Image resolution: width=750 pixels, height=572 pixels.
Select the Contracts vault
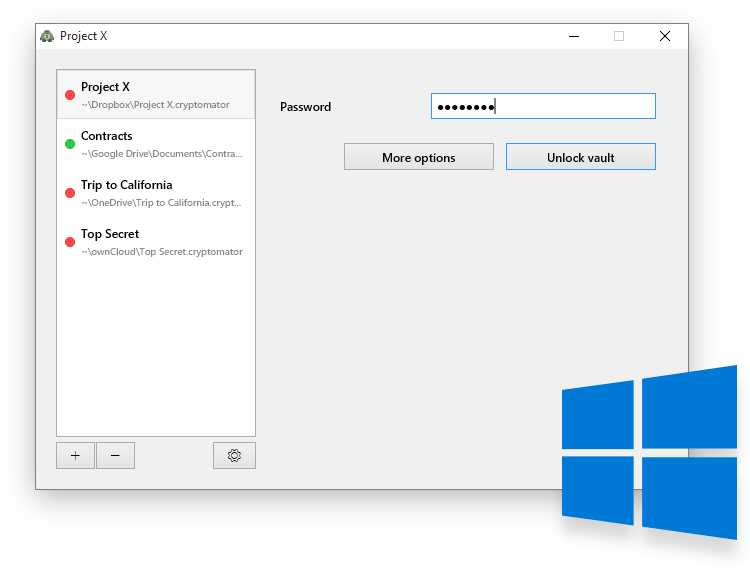click(x=156, y=144)
